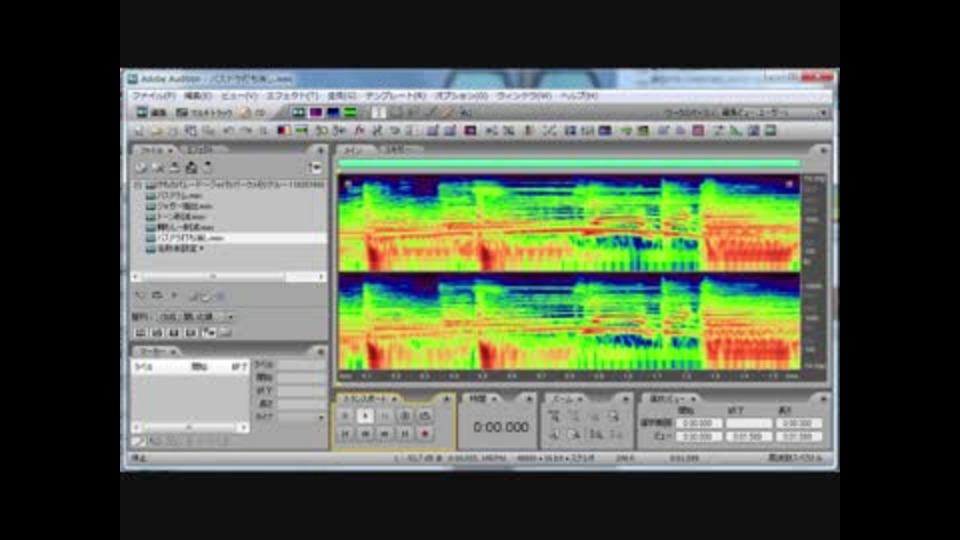Stop playback in transport panel
This screenshot has width=960, height=540.
coord(345,416)
